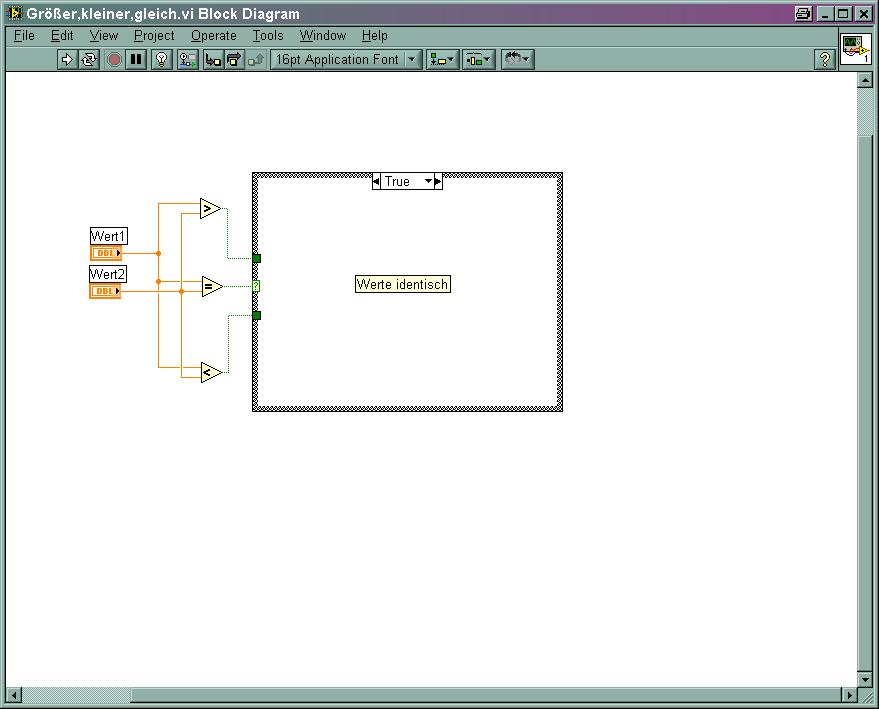Open Context Help question mark button
879x709 pixels.
[824, 59]
